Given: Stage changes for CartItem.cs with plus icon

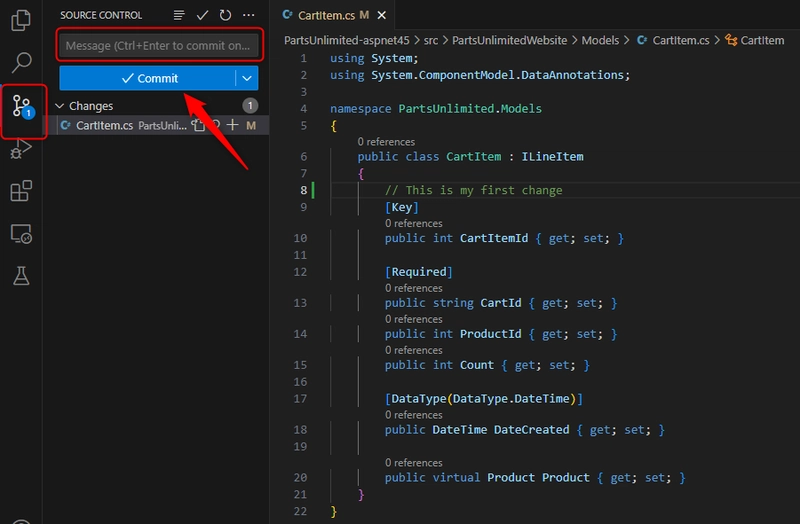Looking at the screenshot, I should click(233, 125).
